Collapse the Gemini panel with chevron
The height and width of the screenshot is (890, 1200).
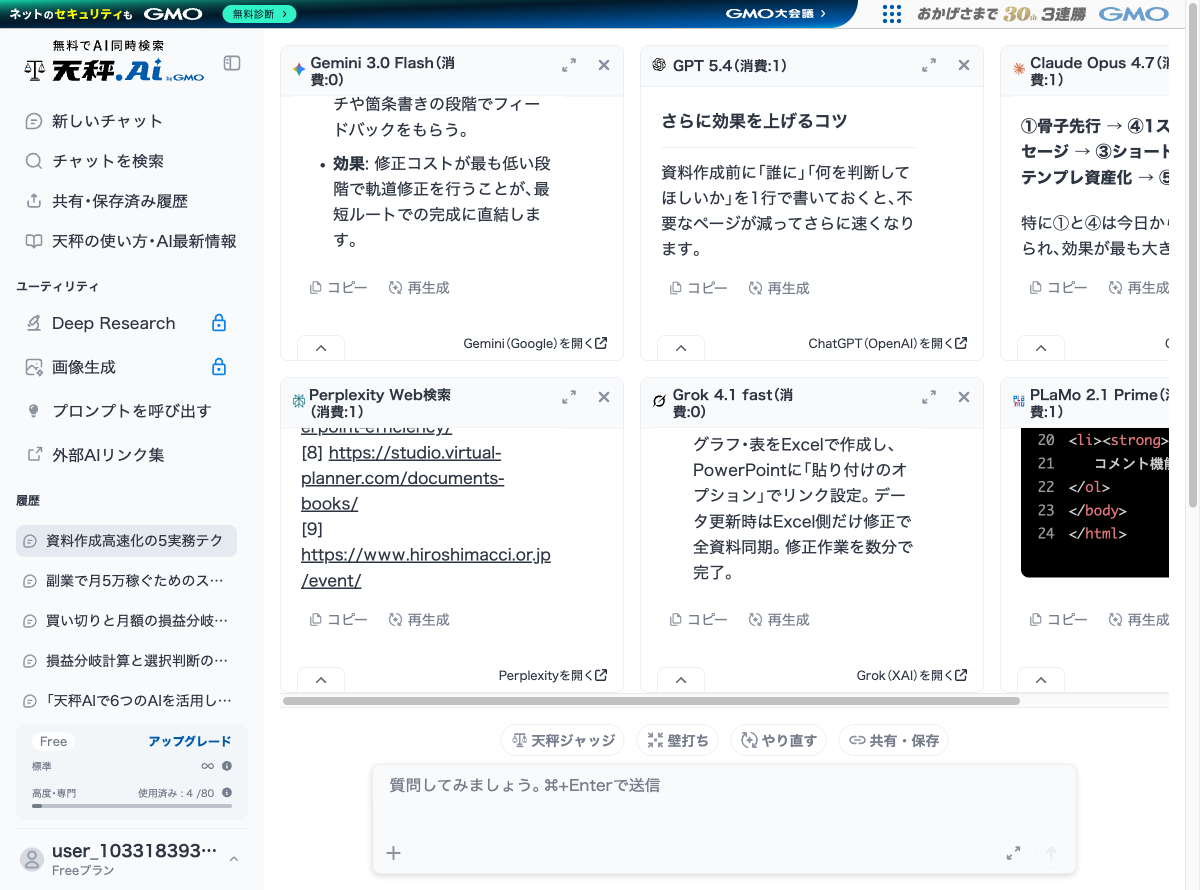point(321,348)
